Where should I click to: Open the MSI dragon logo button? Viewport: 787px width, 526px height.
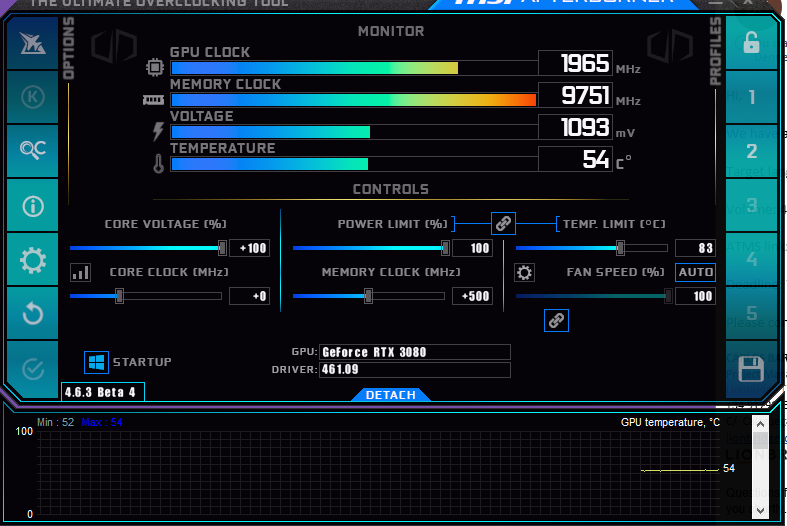[33, 43]
